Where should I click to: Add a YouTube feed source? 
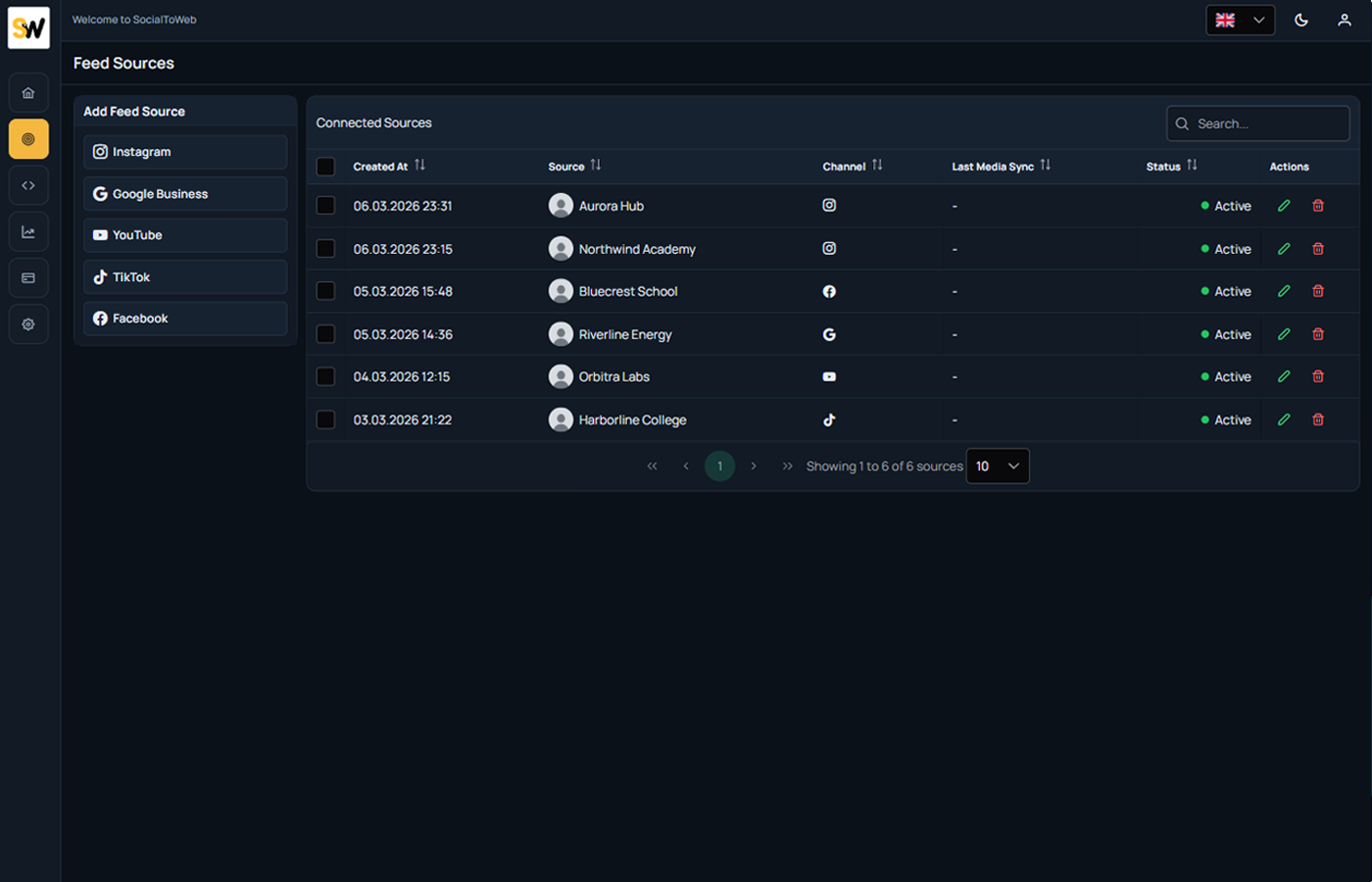coord(184,235)
